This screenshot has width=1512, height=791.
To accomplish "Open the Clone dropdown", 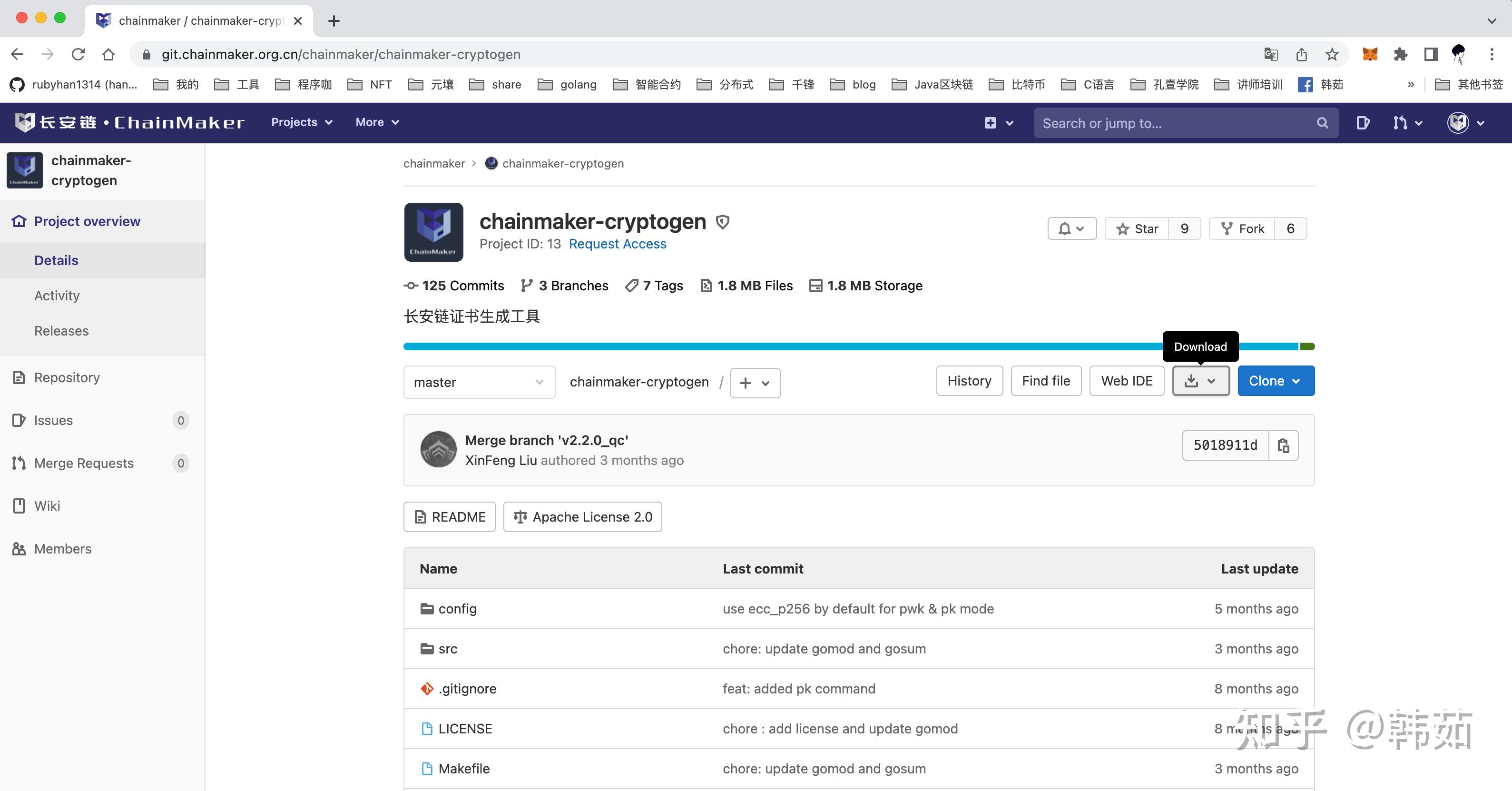I will pos(1276,381).
